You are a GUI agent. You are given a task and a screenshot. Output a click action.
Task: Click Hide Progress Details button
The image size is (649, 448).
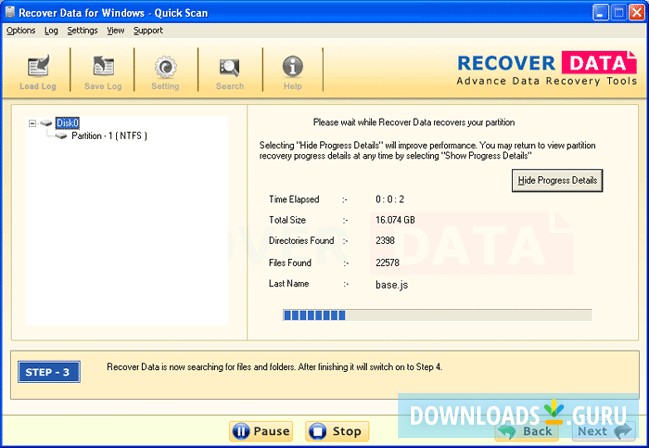pyautogui.click(x=557, y=181)
